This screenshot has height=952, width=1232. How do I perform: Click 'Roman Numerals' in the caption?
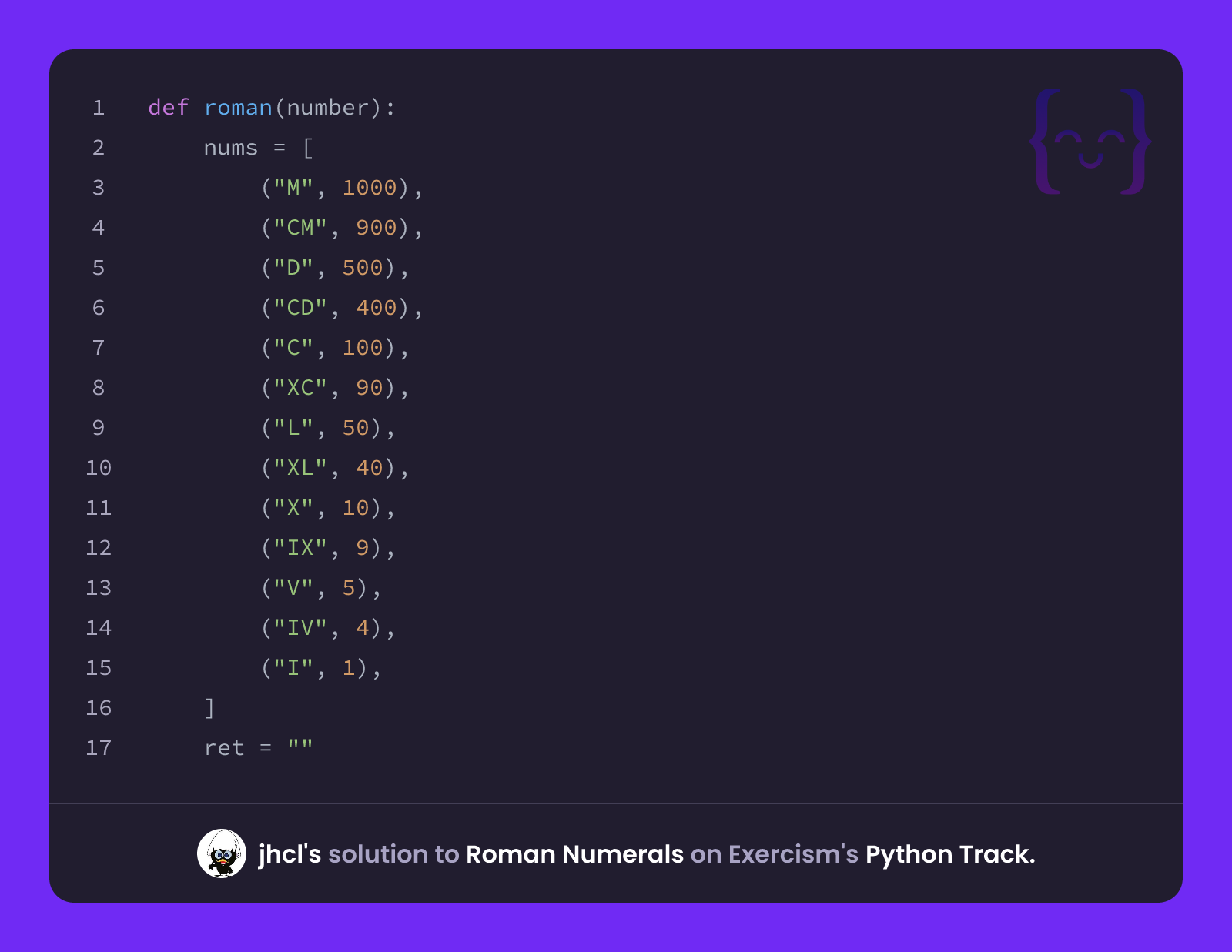(574, 854)
